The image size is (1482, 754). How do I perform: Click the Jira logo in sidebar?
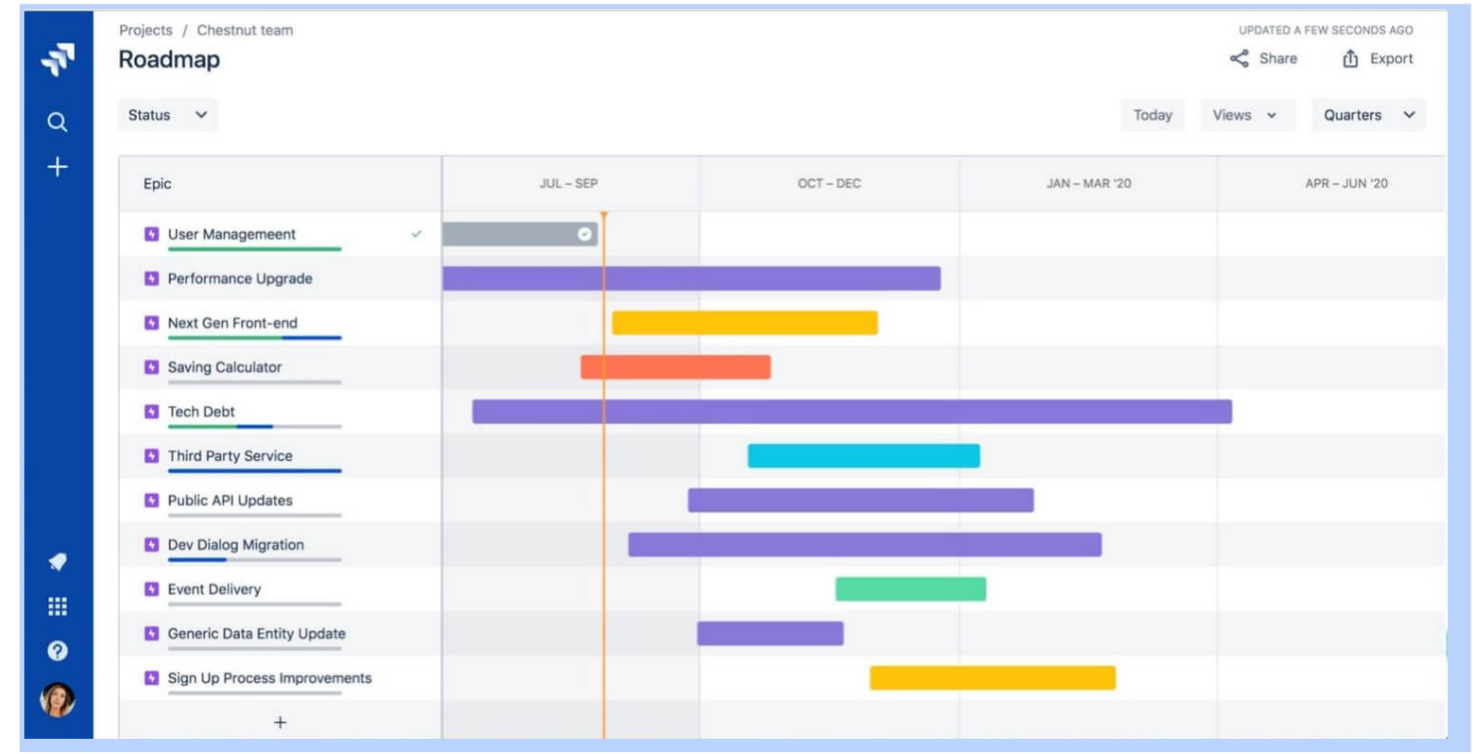tap(57, 60)
